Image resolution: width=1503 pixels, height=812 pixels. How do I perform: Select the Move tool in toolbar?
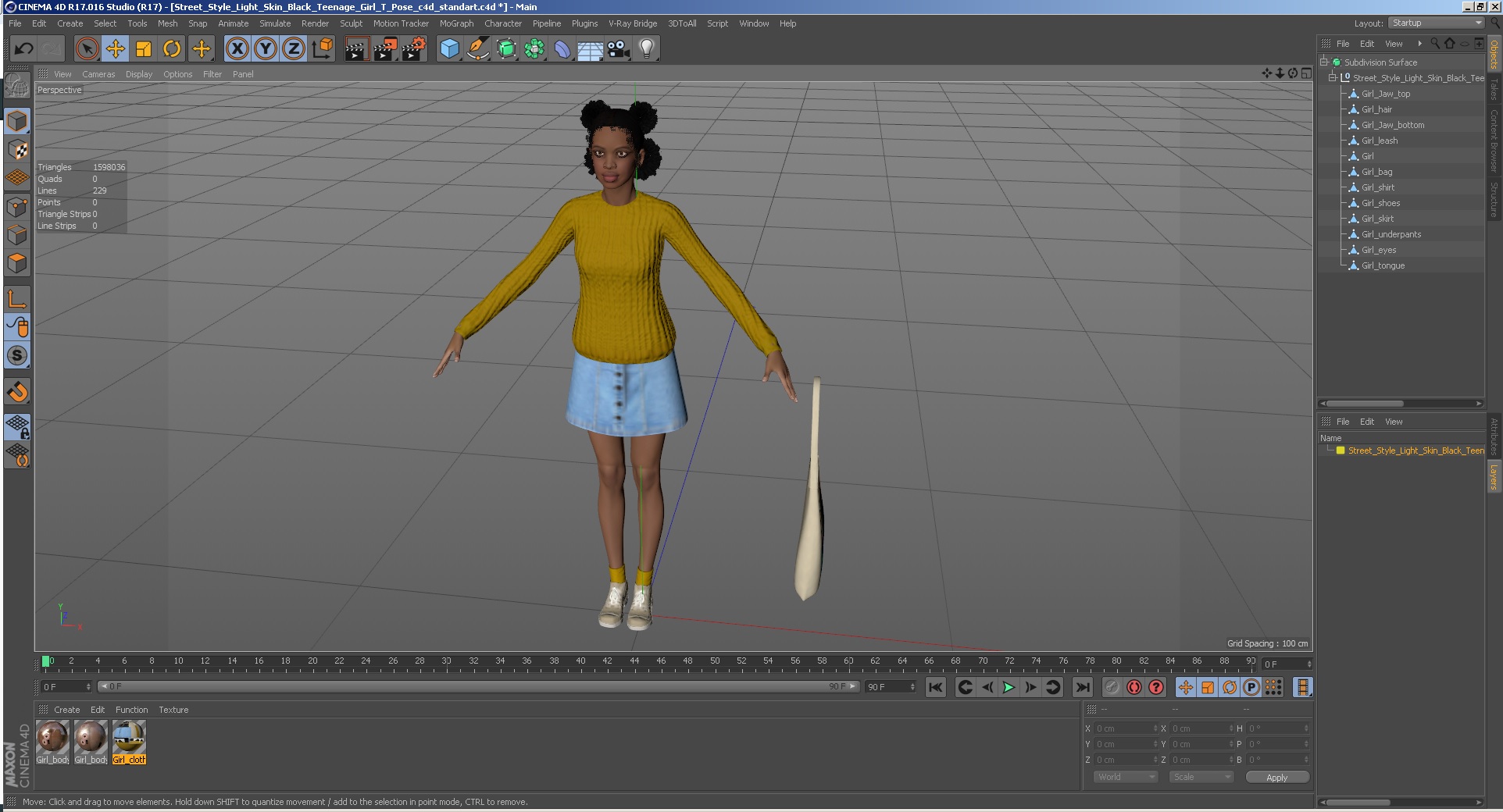coord(116,49)
